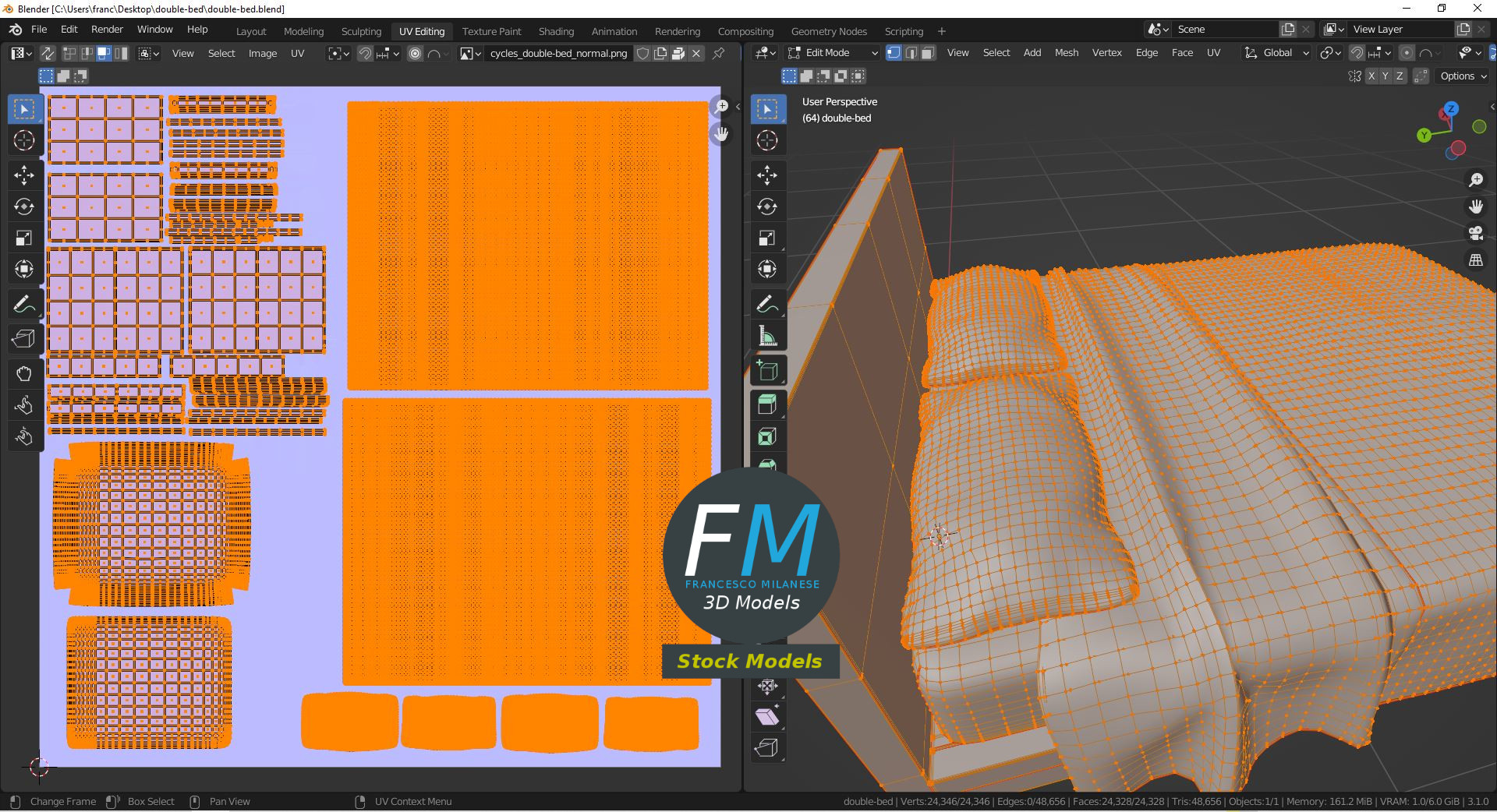Select the Scale tool in UV editor
Screen dimensions: 1497x812
point(24,238)
